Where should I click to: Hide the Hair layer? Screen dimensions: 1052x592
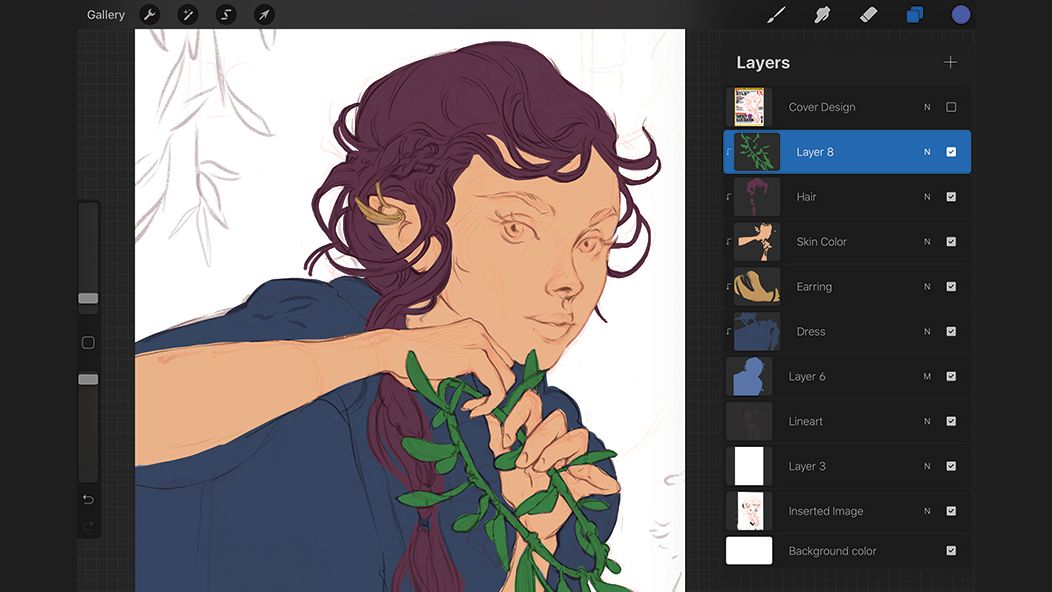[x=951, y=196]
